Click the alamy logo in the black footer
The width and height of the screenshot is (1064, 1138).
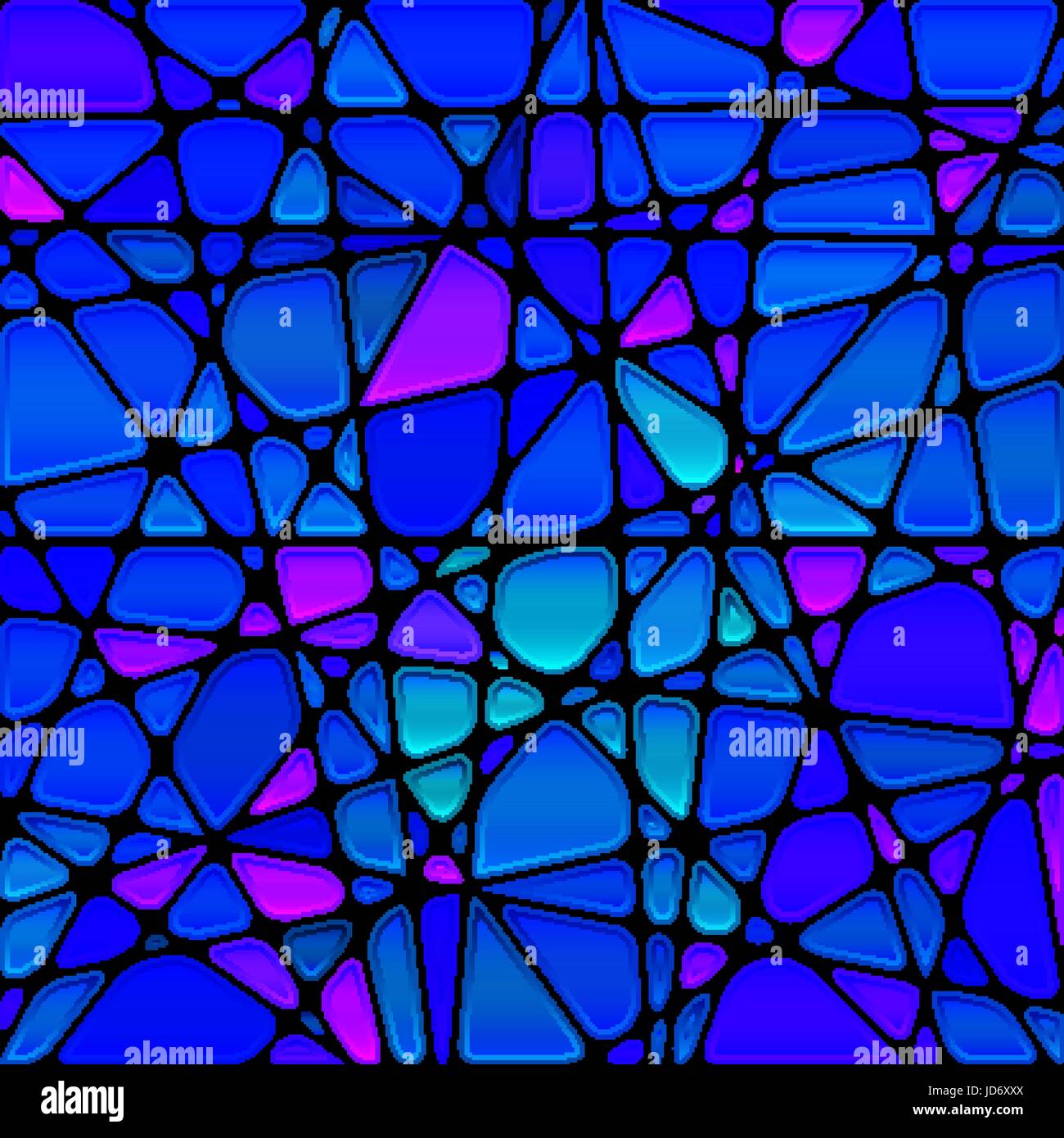[82, 1101]
